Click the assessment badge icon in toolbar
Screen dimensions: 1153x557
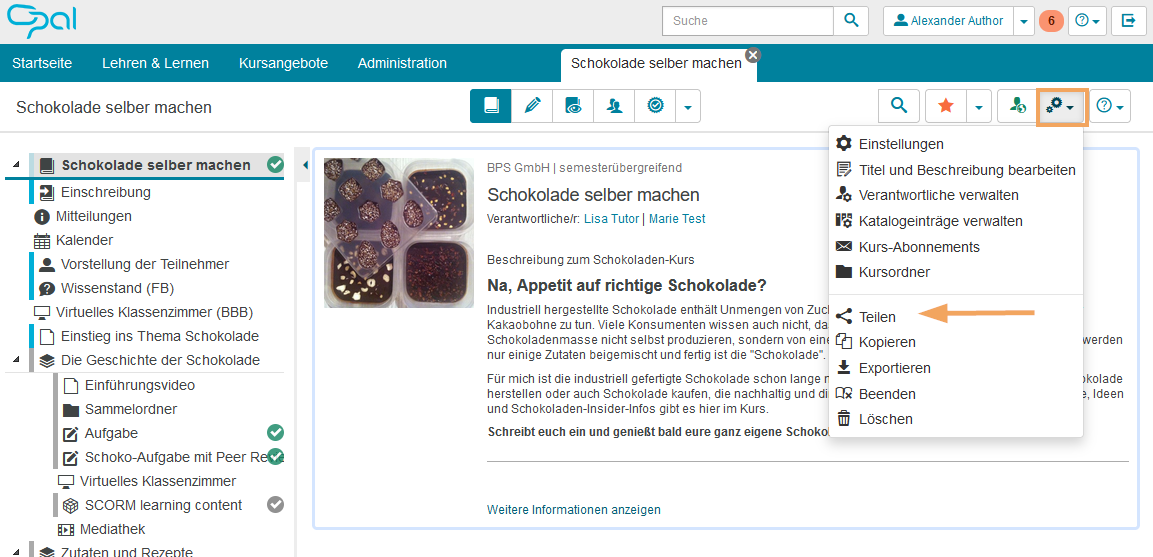655,106
